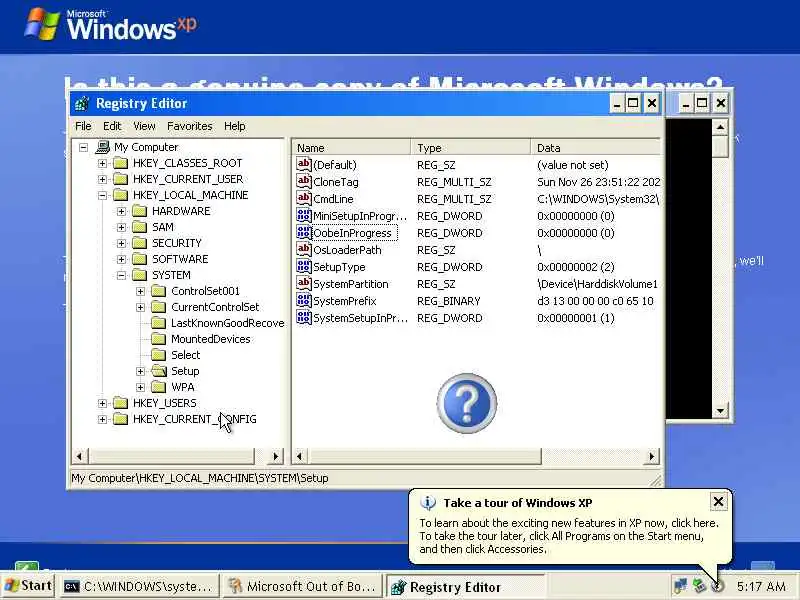Click the values pane horizontal scrollbar thumb

pyautogui.click(x=424, y=456)
